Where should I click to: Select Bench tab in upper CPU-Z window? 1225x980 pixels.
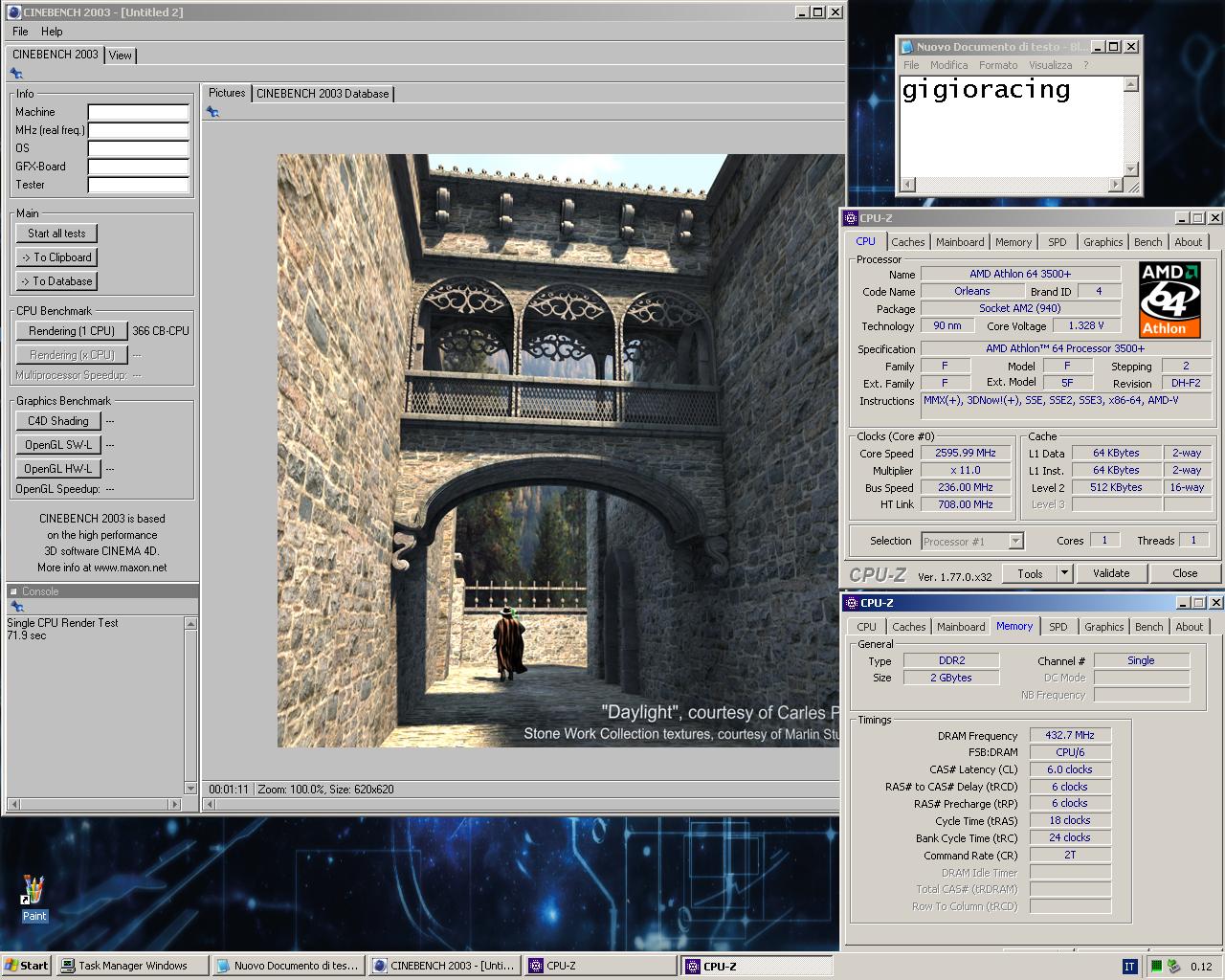[1148, 242]
